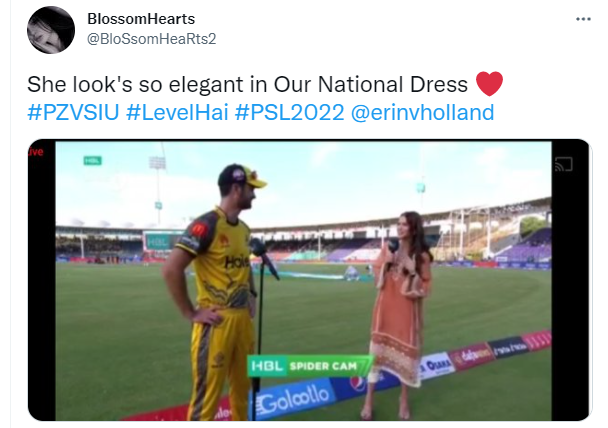
Task: Click the BlossomHearts display name
Action: point(141,19)
